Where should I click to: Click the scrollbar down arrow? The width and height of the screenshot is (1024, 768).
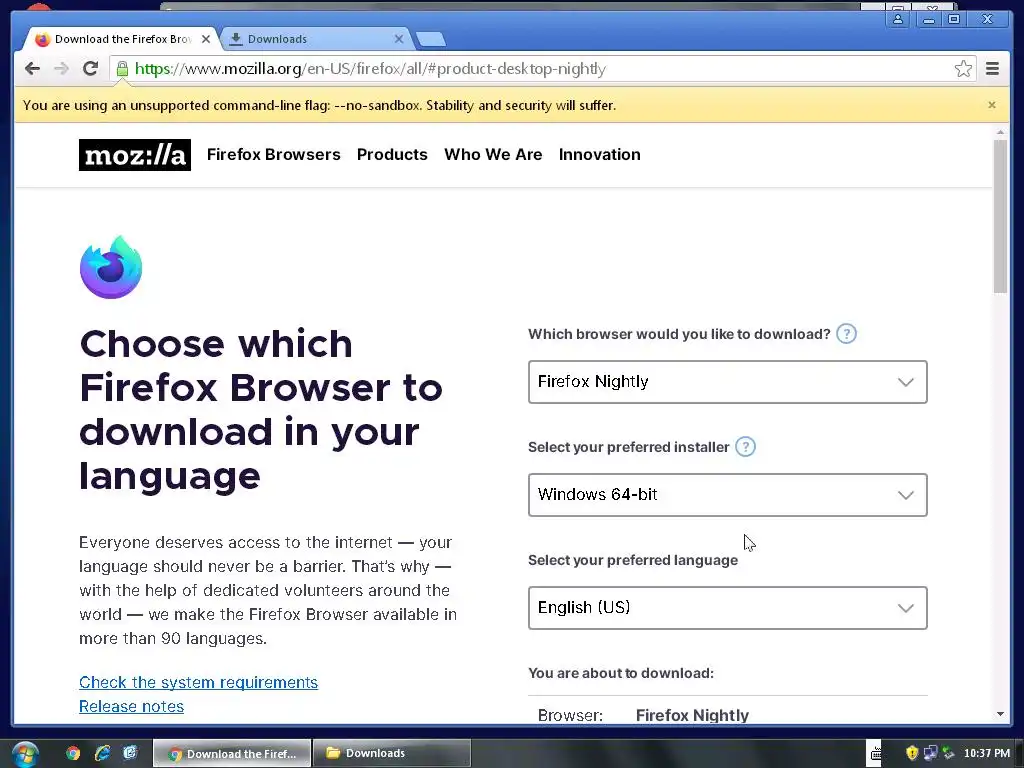click(x=1000, y=714)
